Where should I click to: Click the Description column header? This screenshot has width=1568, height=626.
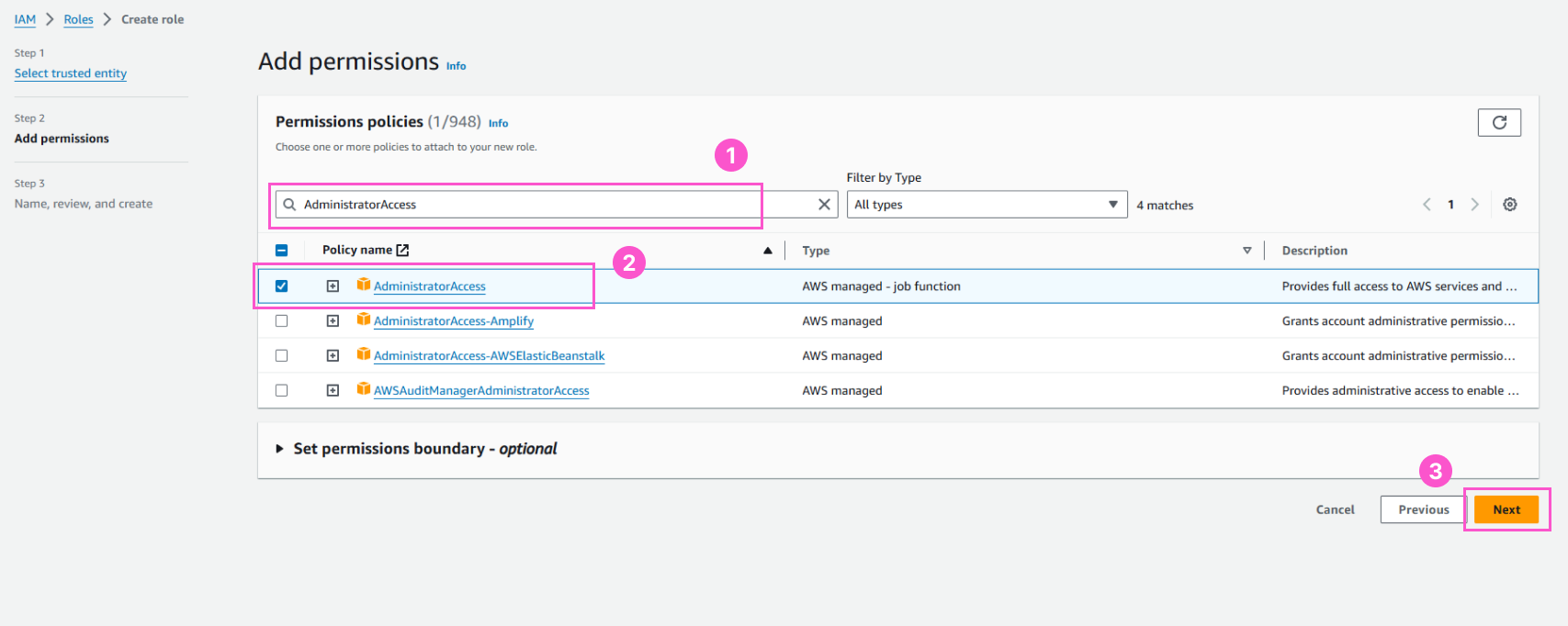click(x=1314, y=251)
